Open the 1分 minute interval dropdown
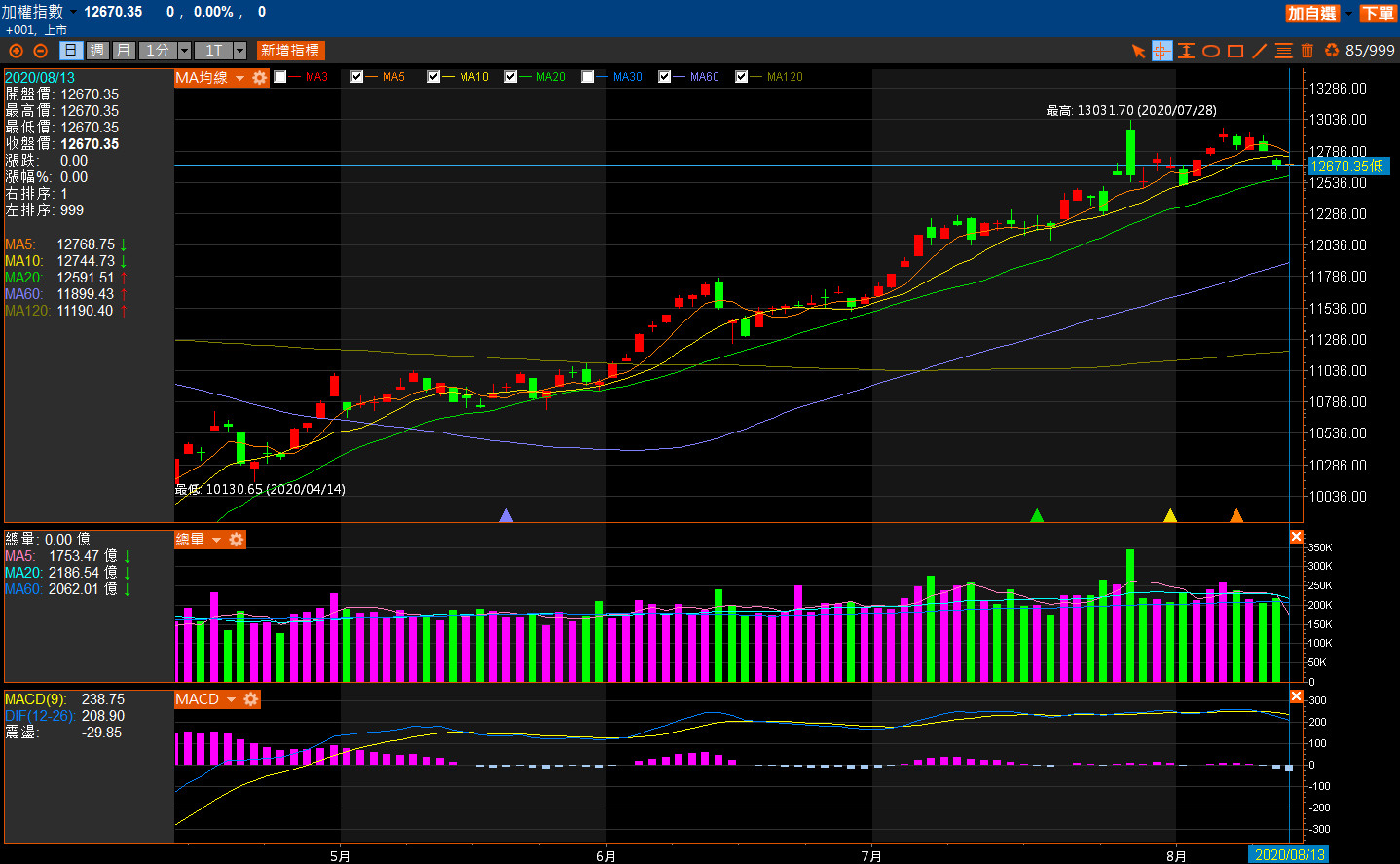1400x864 pixels. pos(181,51)
